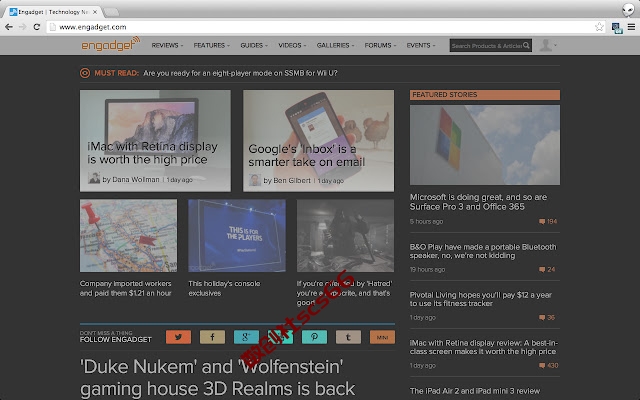Image resolution: width=640 pixels, height=400 pixels.
Task: Open the 'Hatred' hypocrite headline text
Action: (344, 293)
